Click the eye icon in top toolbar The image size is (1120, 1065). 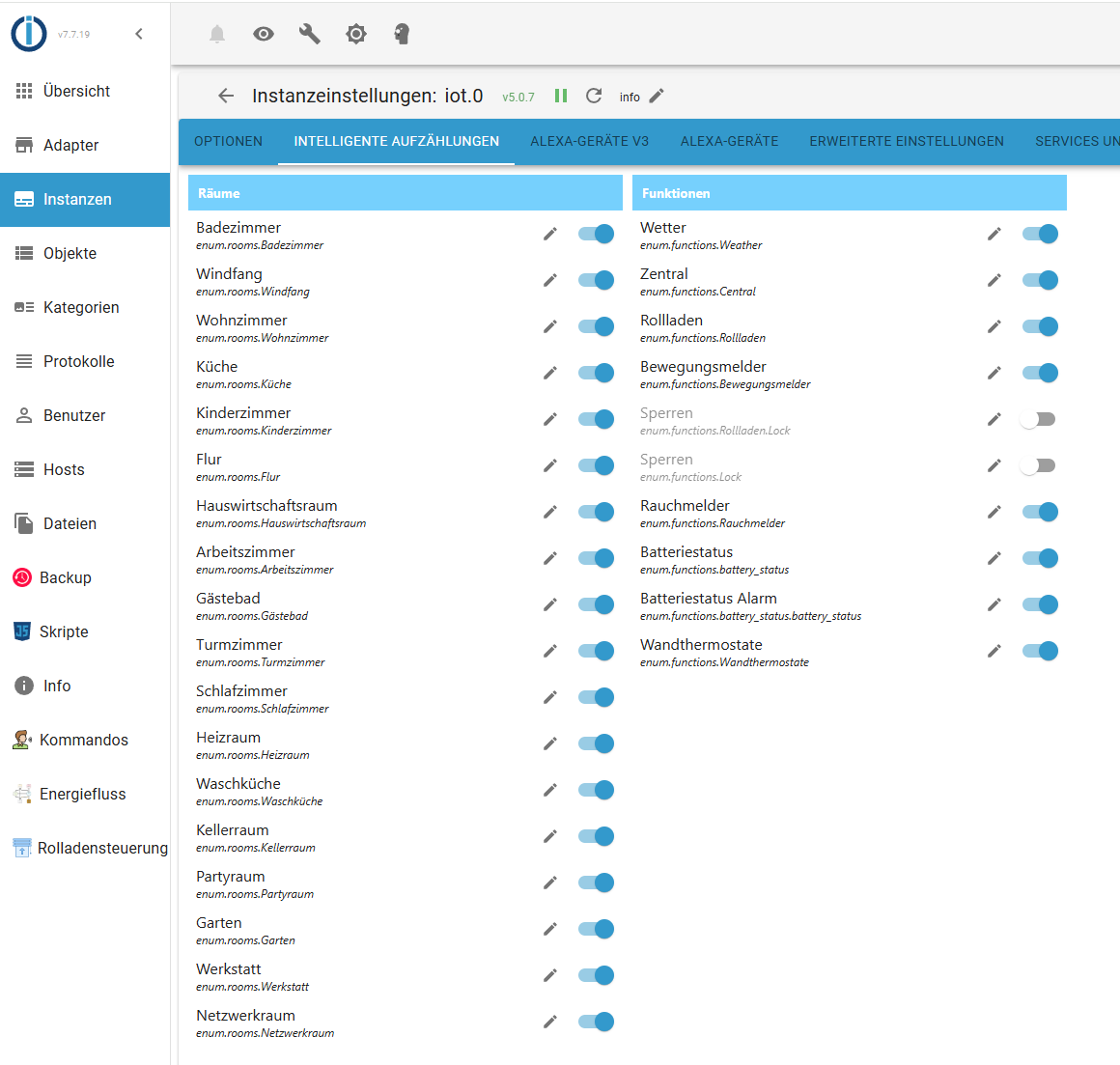264,34
